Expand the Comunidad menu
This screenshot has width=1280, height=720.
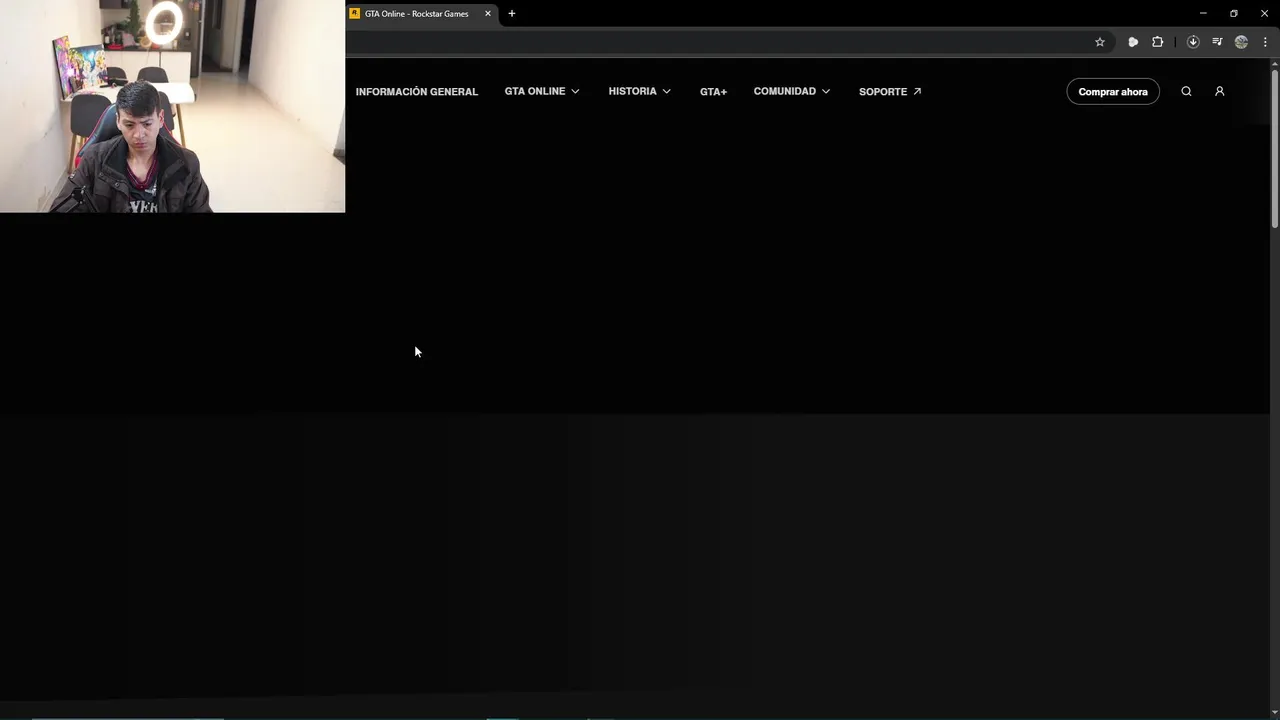(x=792, y=91)
